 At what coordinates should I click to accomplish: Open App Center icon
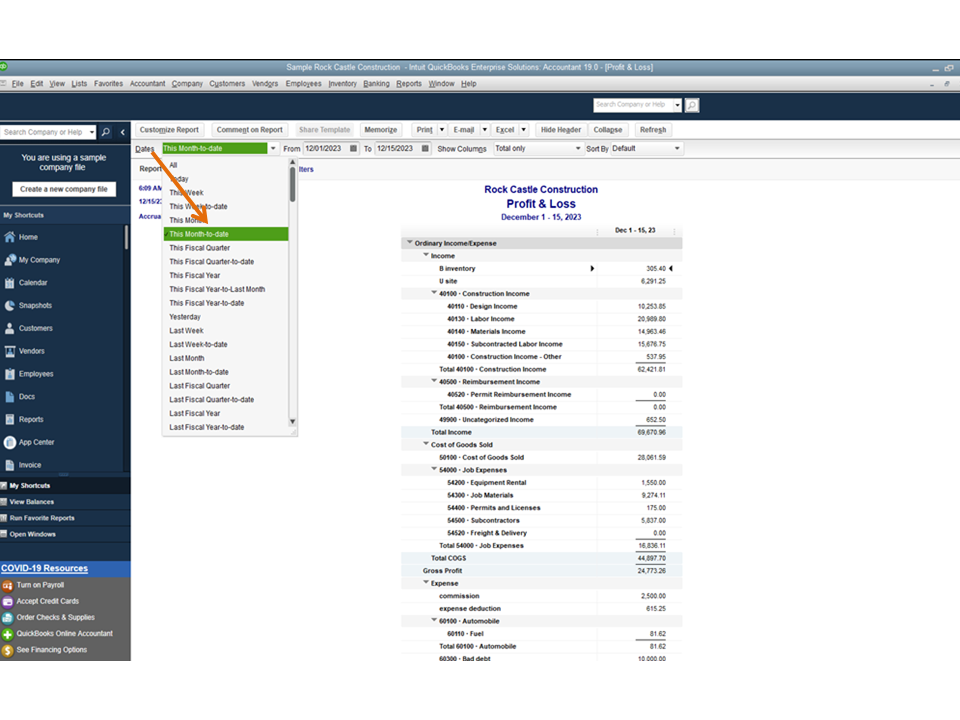[10, 442]
